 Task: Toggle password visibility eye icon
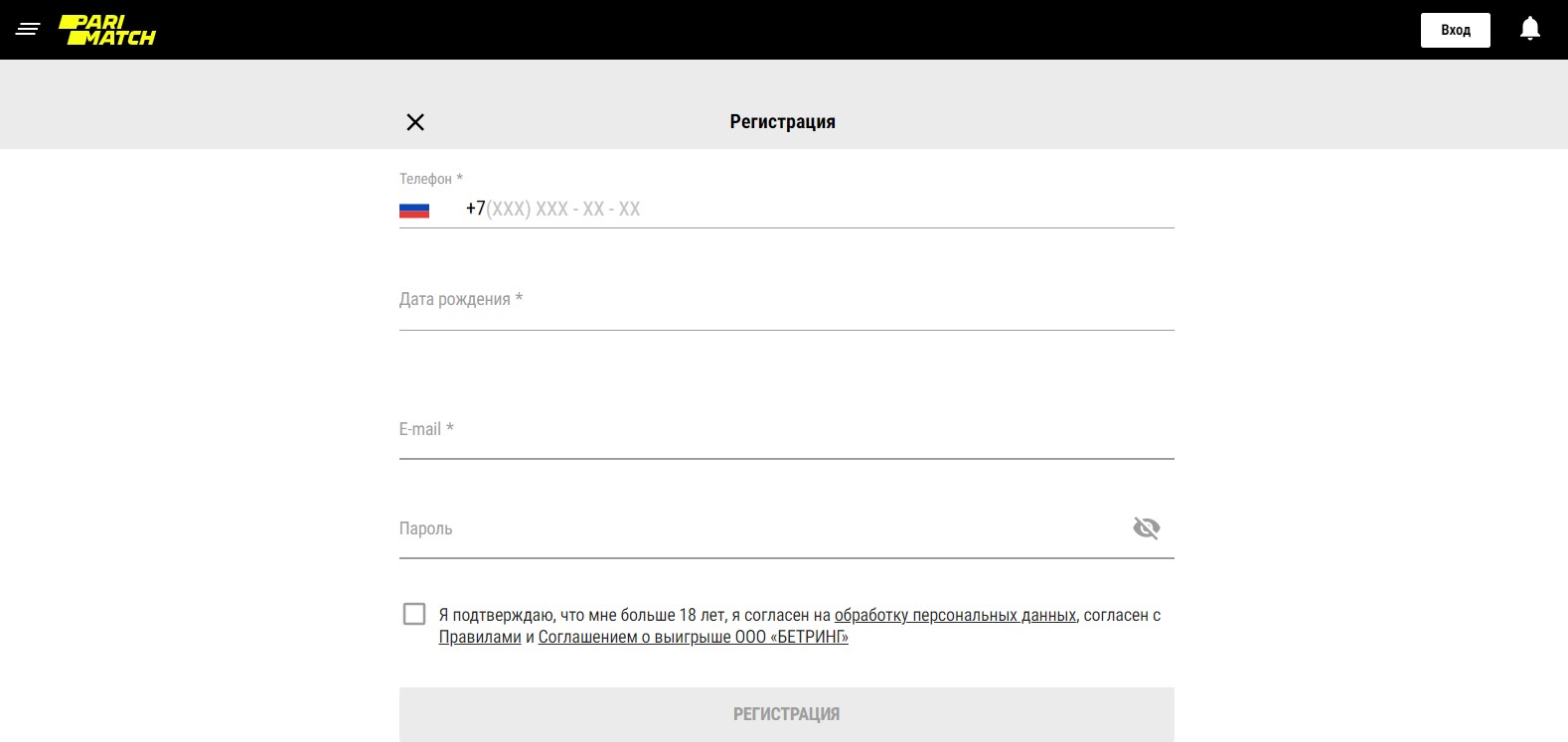pos(1147,528)
